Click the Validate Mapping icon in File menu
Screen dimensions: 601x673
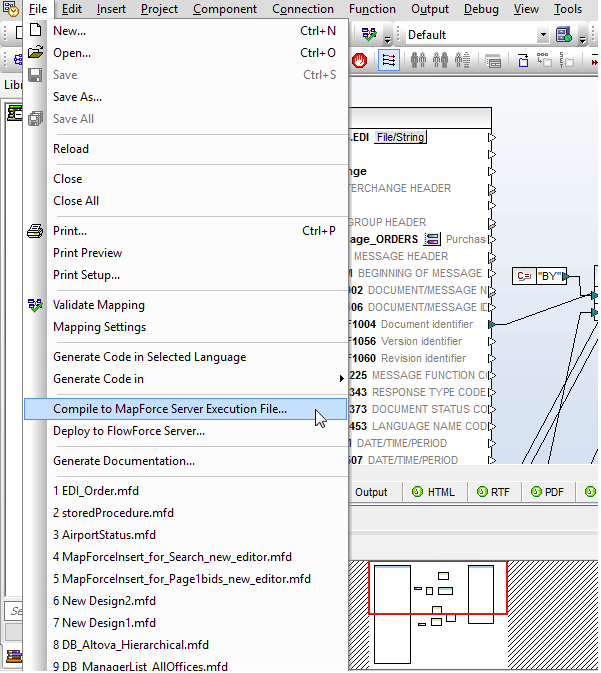[x=35, y=305]
